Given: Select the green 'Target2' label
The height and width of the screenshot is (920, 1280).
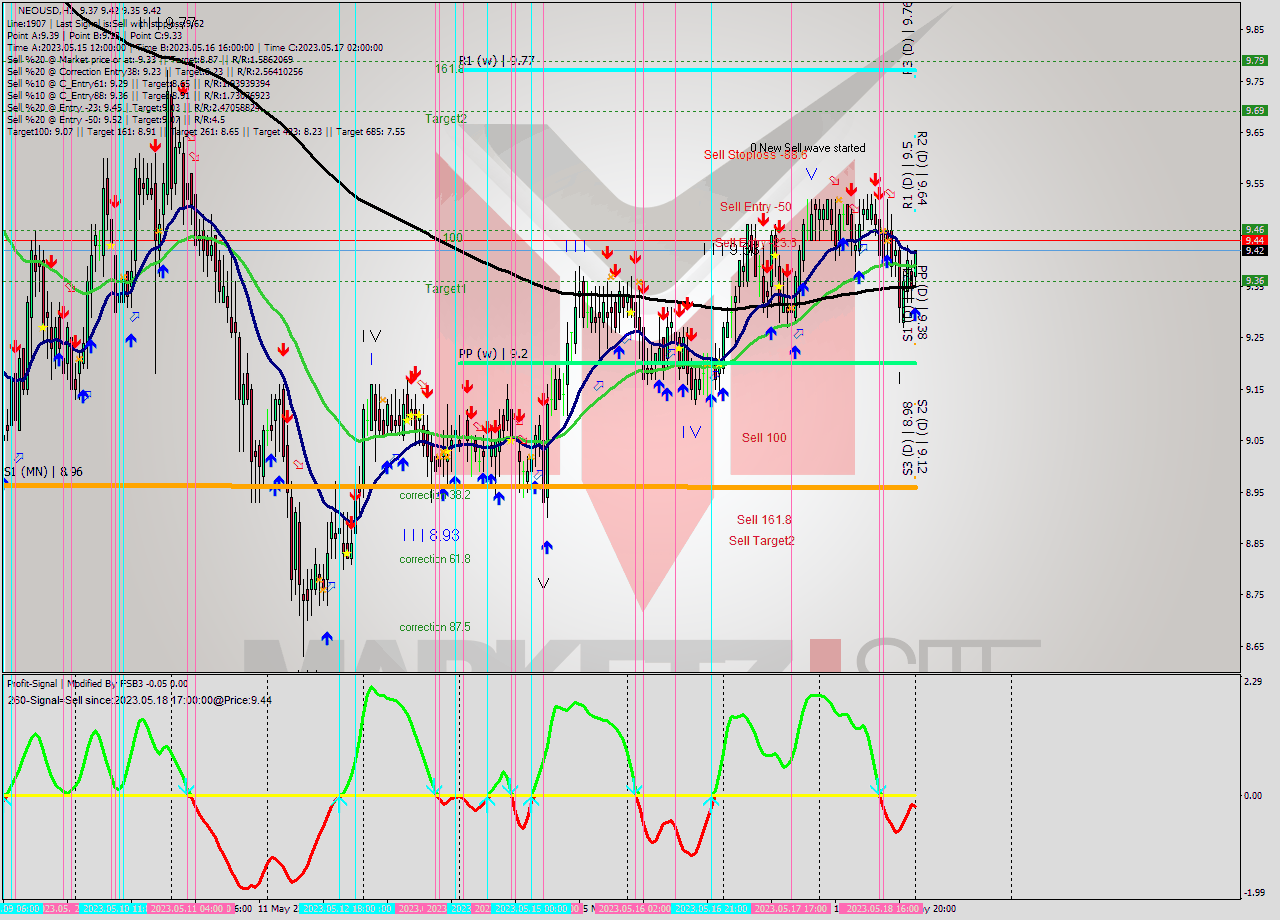Looking at the screenshot, I should [x=446, y=118].
